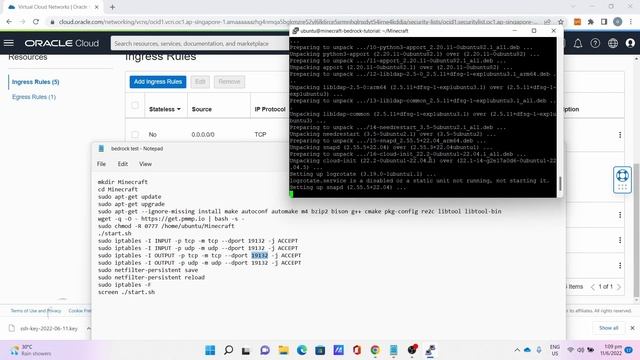Open actions menu for first ingress rule
The image size is (640, 360).
[620, 134]
